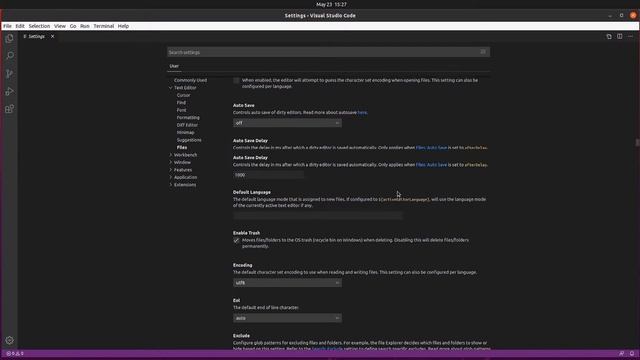Open the Explorer view in the activity bar
The image size is (640, 360).
pyautogui.click(x=9, y=38)
